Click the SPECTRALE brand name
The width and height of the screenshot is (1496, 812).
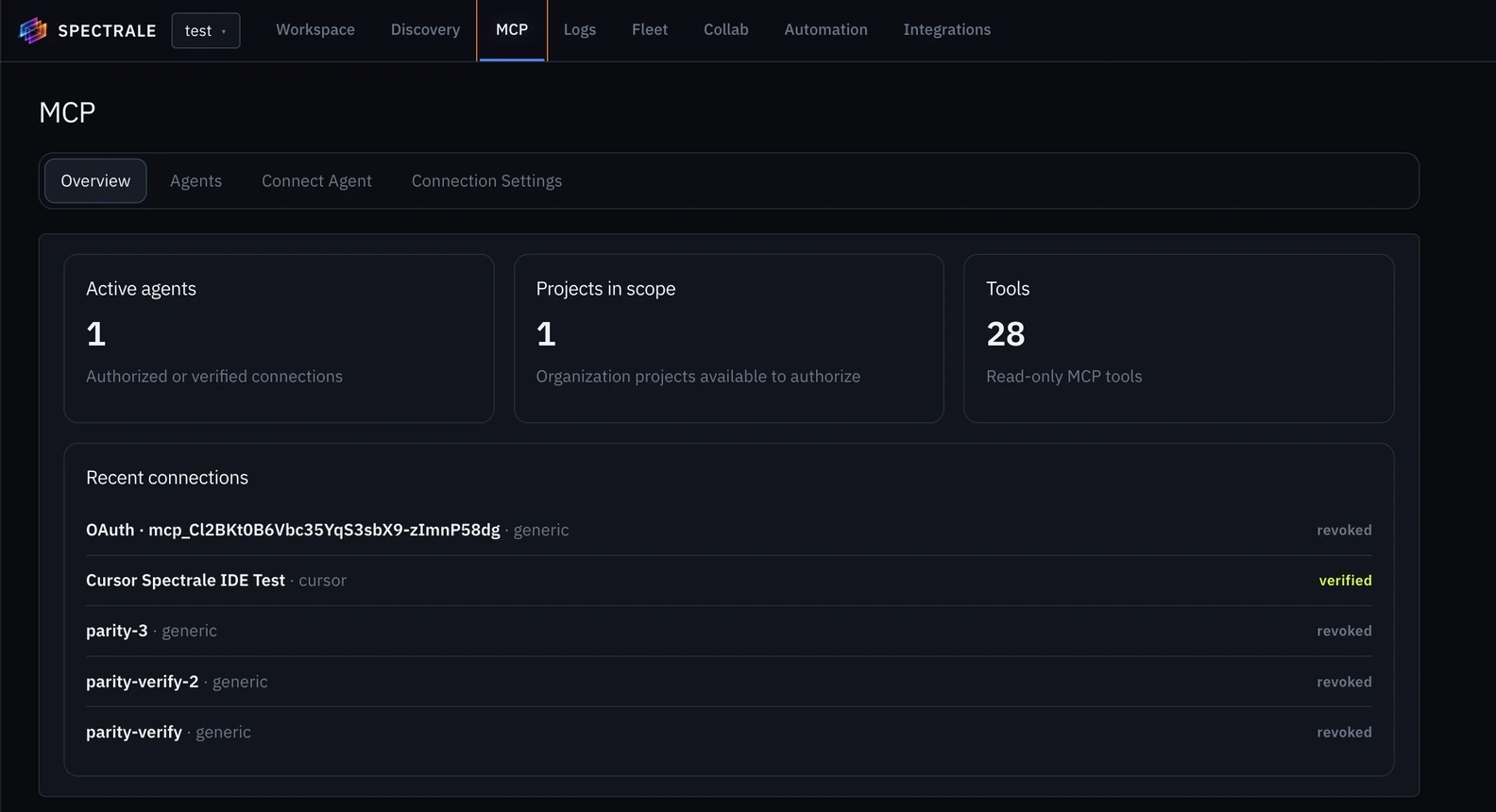[107, 30]
